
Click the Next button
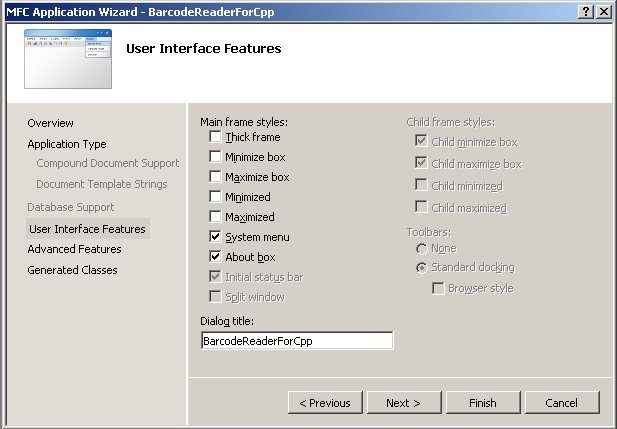coord(402,403)
